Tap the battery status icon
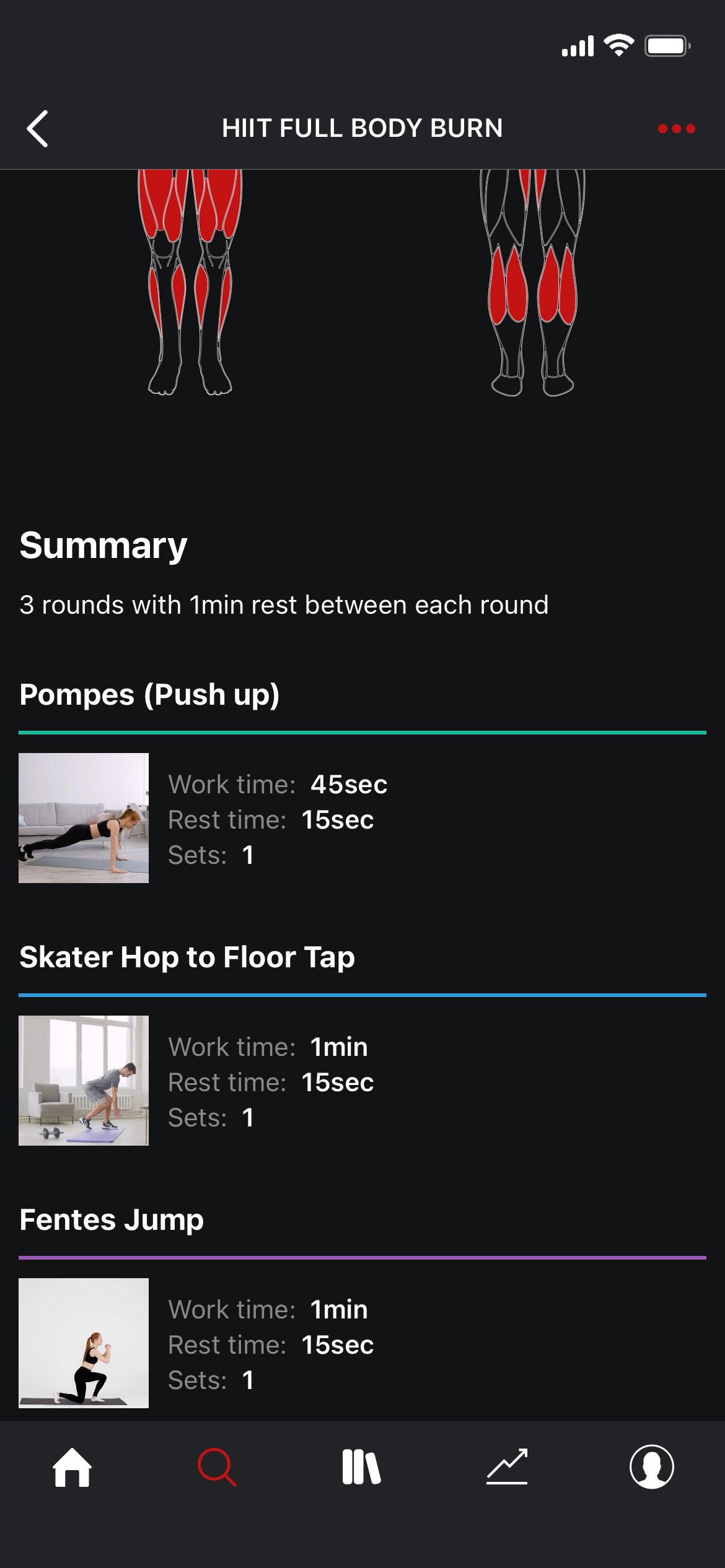 click(667, 46)
